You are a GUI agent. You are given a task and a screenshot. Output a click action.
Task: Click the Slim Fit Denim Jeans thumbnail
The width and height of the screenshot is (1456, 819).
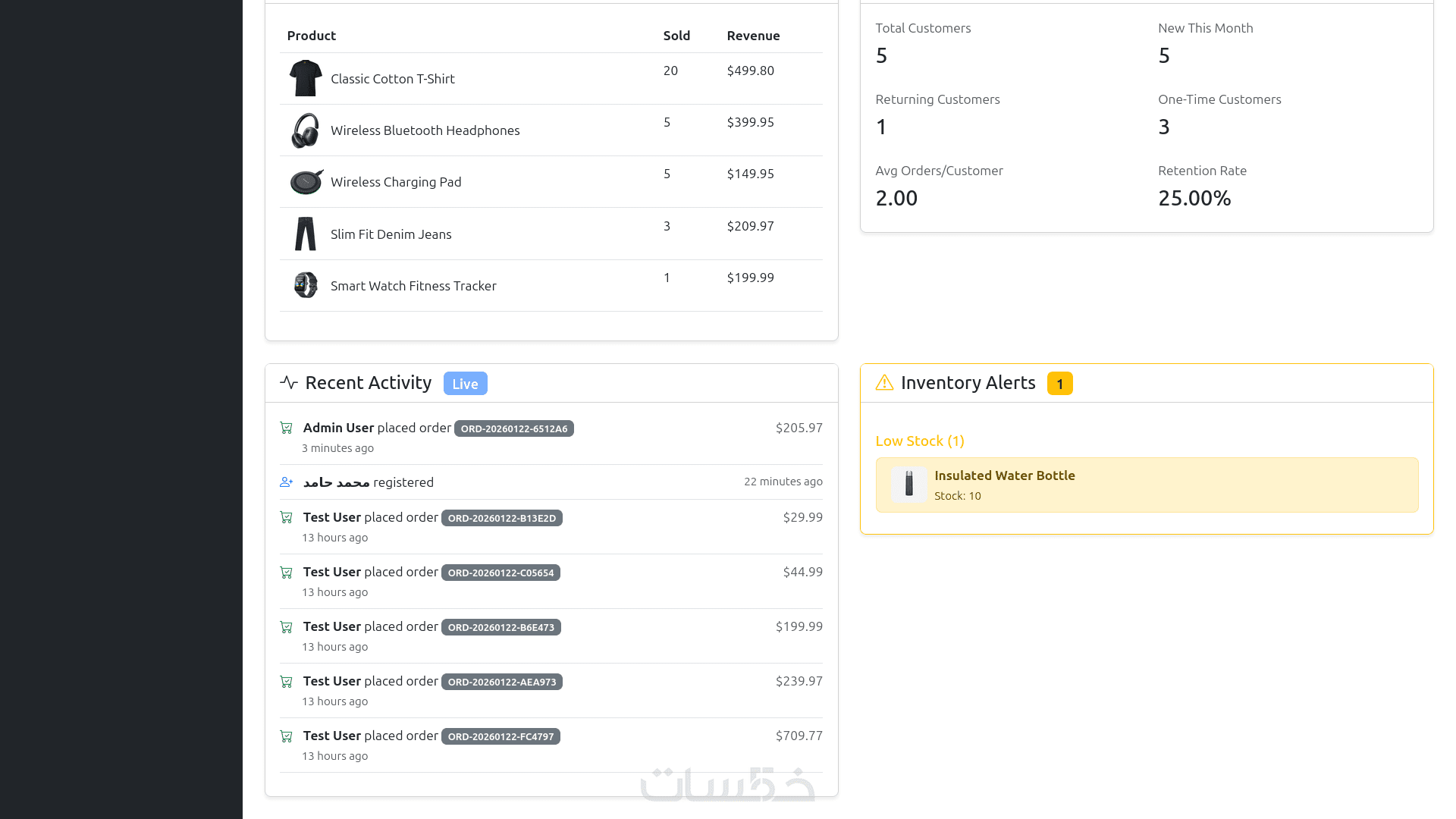point(306,234)
